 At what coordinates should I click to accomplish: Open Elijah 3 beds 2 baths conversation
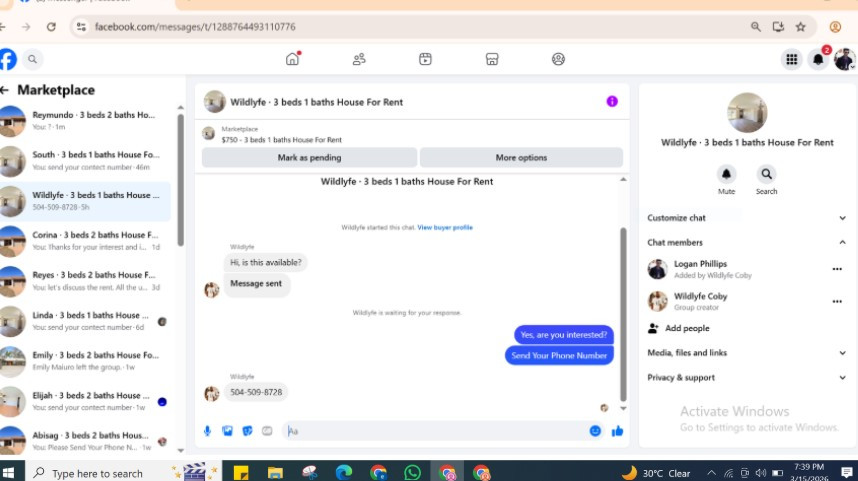85,402
